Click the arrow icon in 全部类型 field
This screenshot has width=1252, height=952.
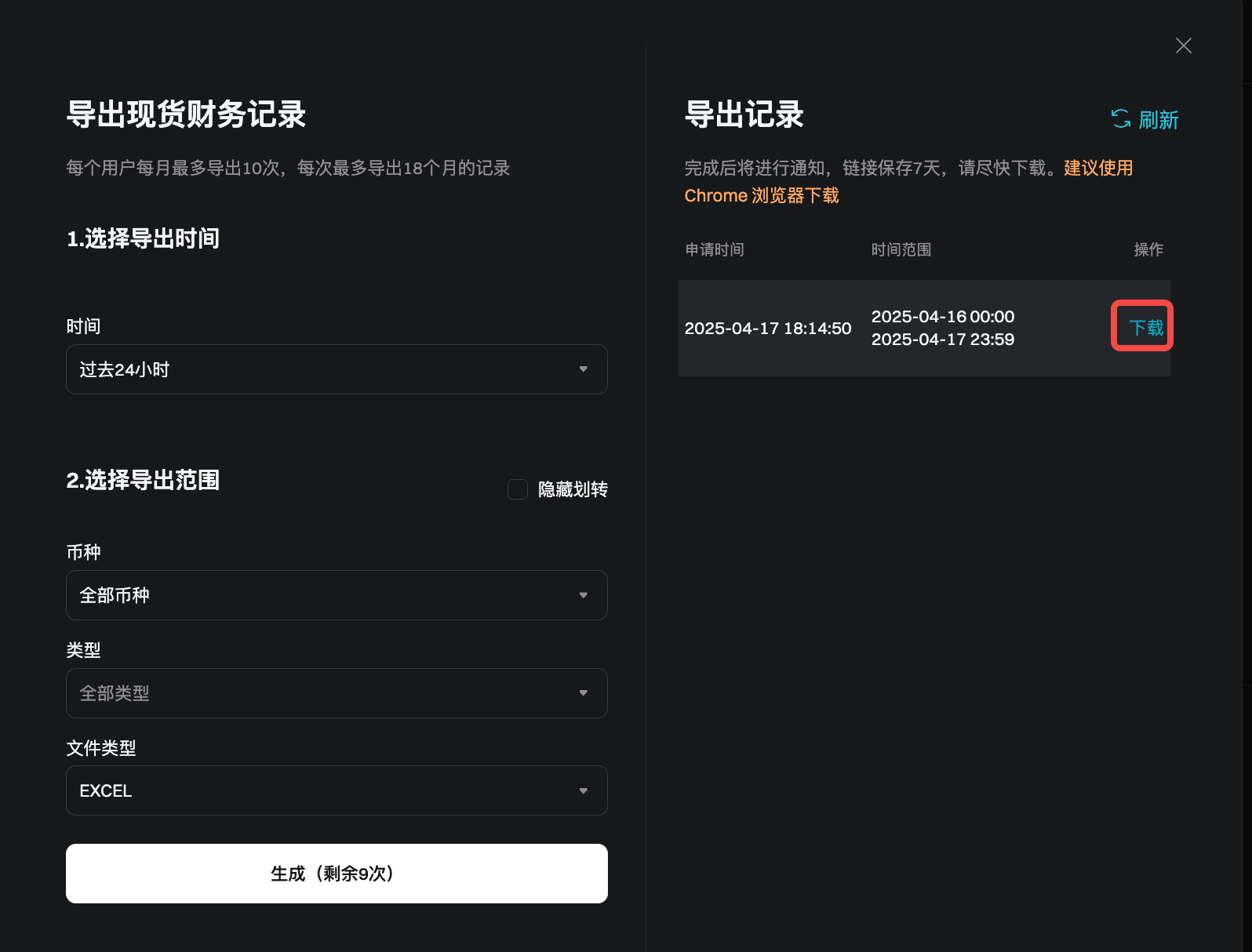pyautogui.click(x=583, y=693)
